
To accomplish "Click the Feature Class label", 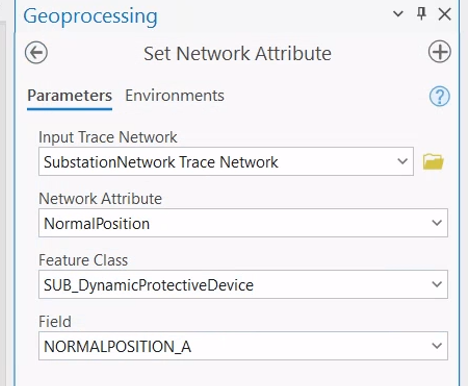I will 83,260.
